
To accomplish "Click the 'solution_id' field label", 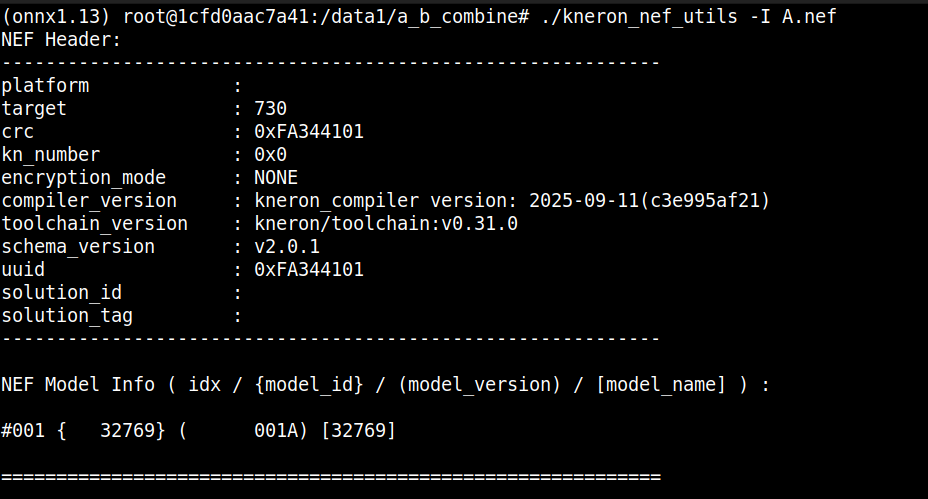I will pyautogui.click(x=61, y=293).
